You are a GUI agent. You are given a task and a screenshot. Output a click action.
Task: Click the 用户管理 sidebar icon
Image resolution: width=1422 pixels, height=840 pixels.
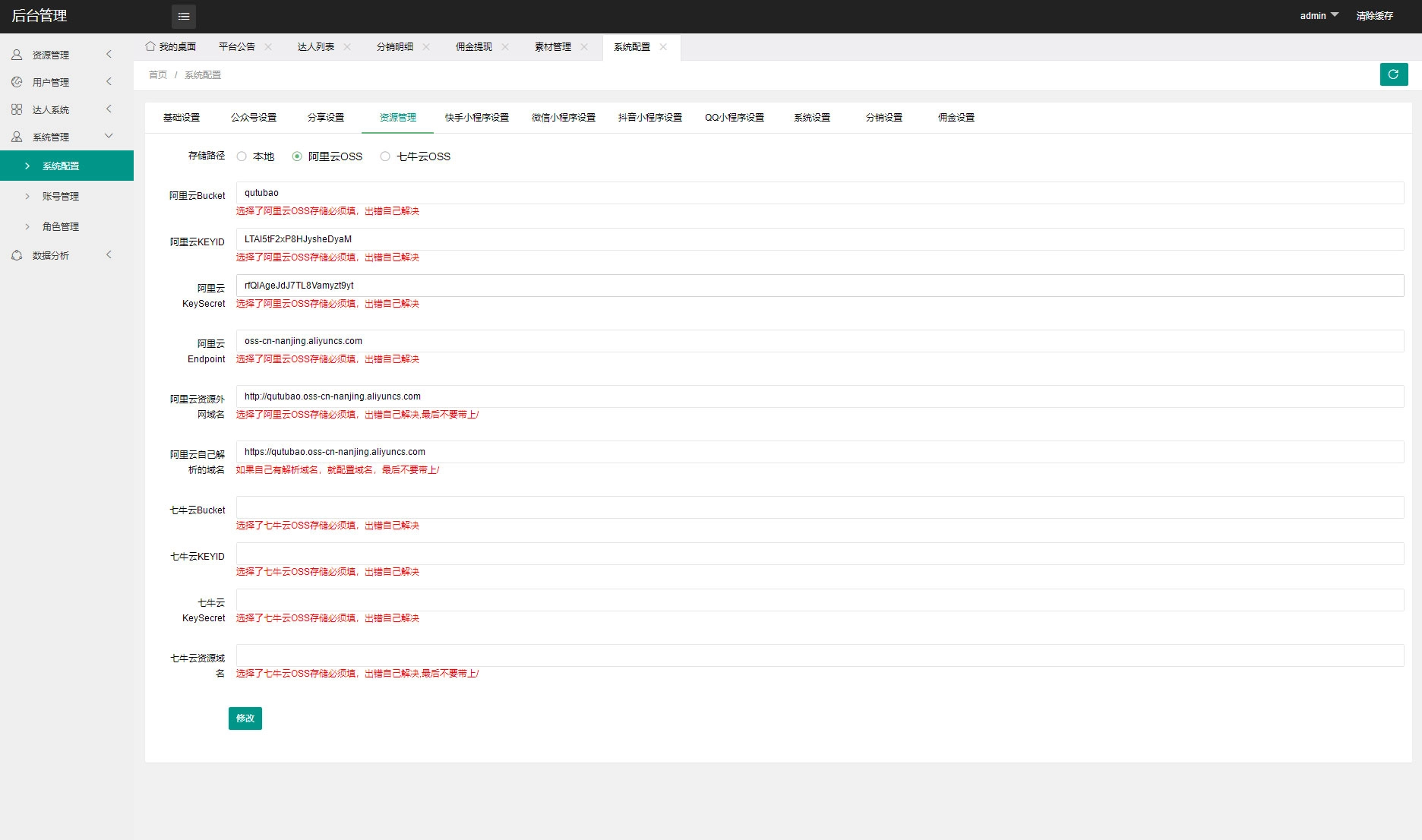tap(17, 82)
